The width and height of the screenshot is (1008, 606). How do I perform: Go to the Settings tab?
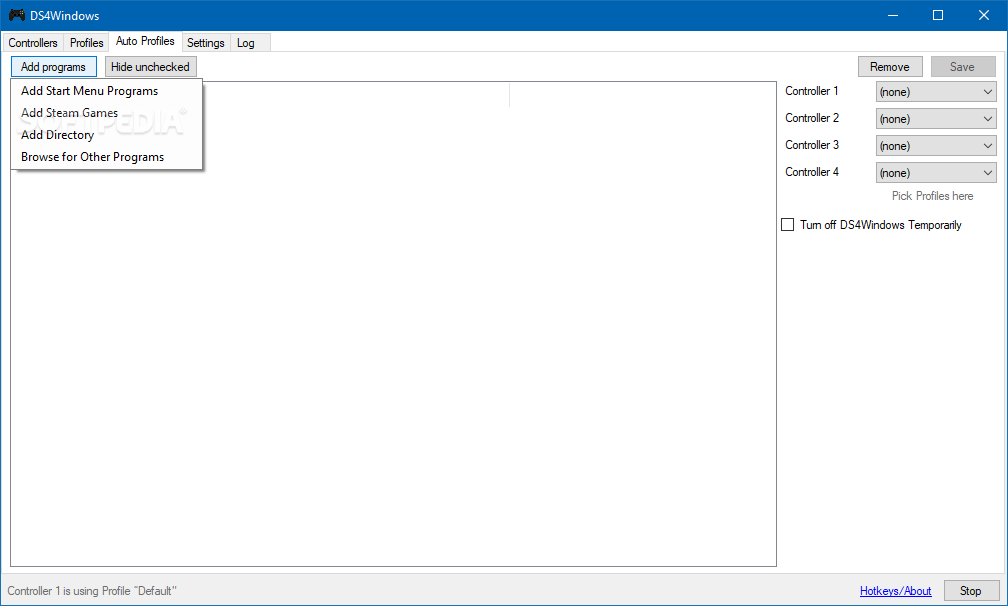click(x=206, y=42)
